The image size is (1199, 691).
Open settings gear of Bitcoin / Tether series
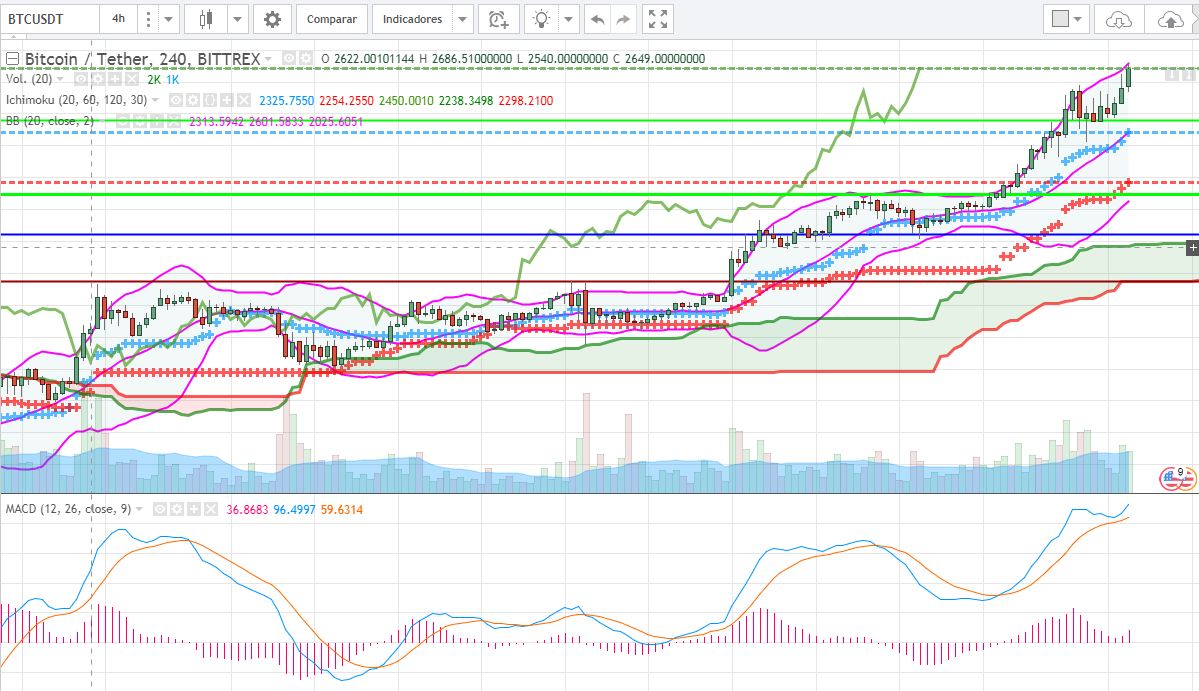(x=305, y=58)
